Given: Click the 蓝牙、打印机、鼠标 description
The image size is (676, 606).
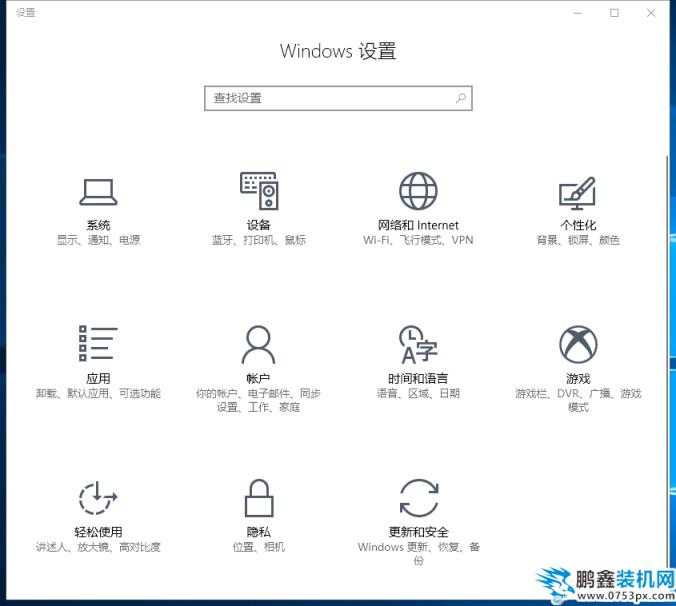Looking at the screenshot, I should pyautogui.click(x=259, y=240).
